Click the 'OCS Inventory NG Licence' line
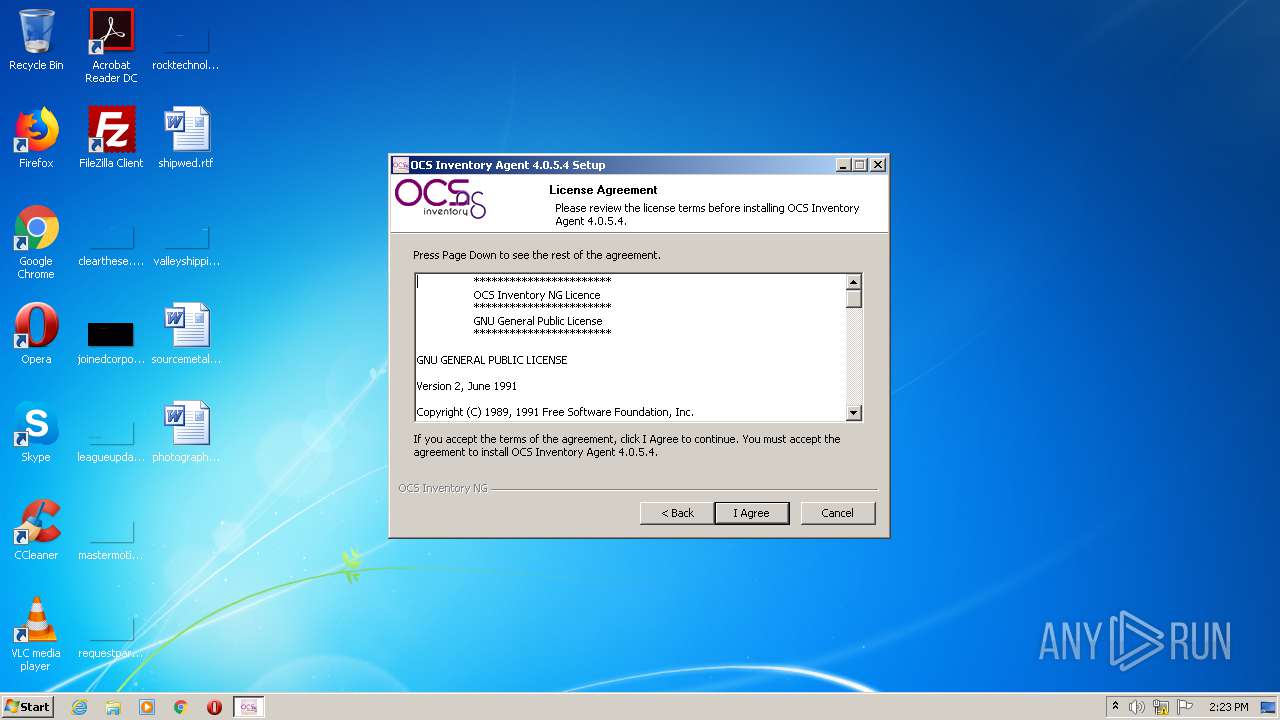 [537, 295]
